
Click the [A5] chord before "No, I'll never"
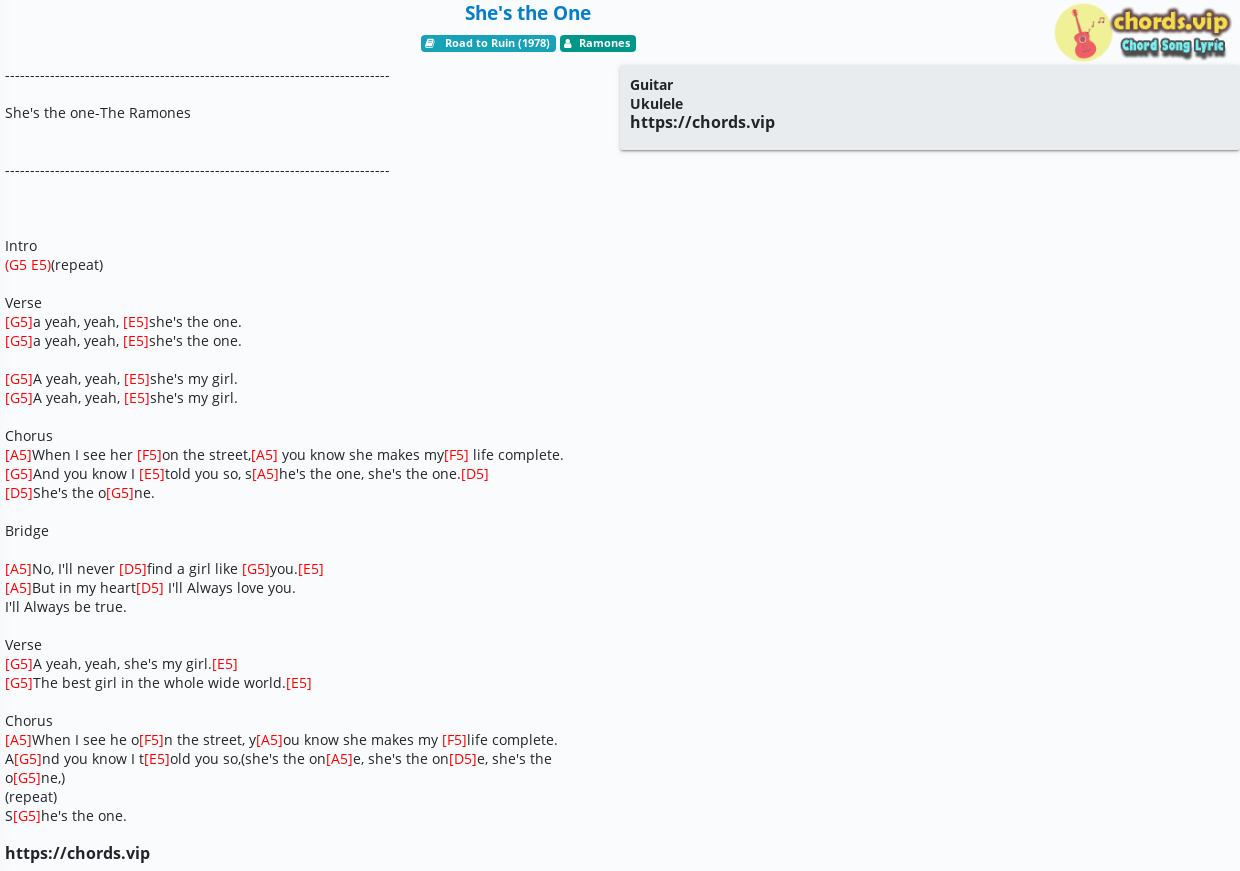tap(18, 569)
